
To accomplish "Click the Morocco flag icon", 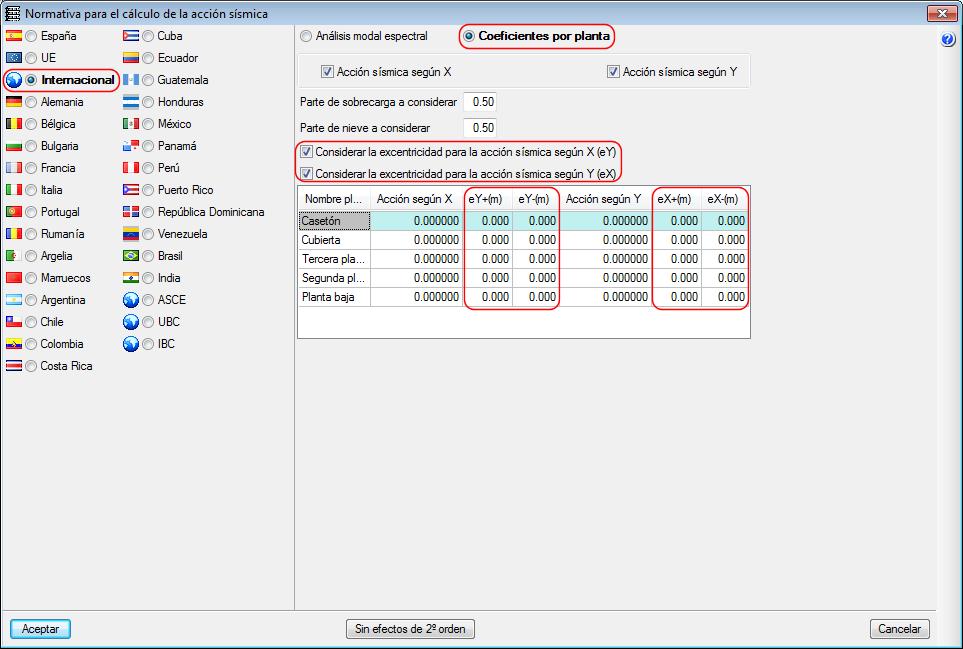I will point(14,278).
